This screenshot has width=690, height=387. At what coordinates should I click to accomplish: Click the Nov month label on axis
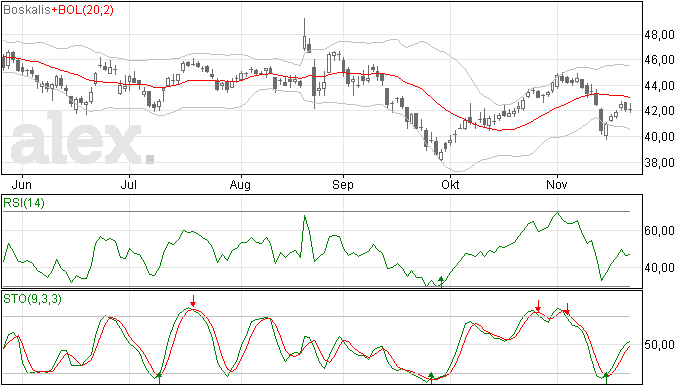coord(557,184)
